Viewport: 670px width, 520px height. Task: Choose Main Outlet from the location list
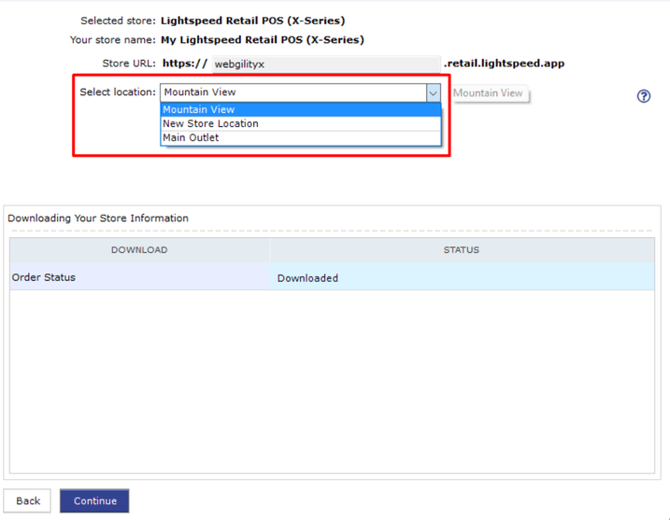(301, 138)
